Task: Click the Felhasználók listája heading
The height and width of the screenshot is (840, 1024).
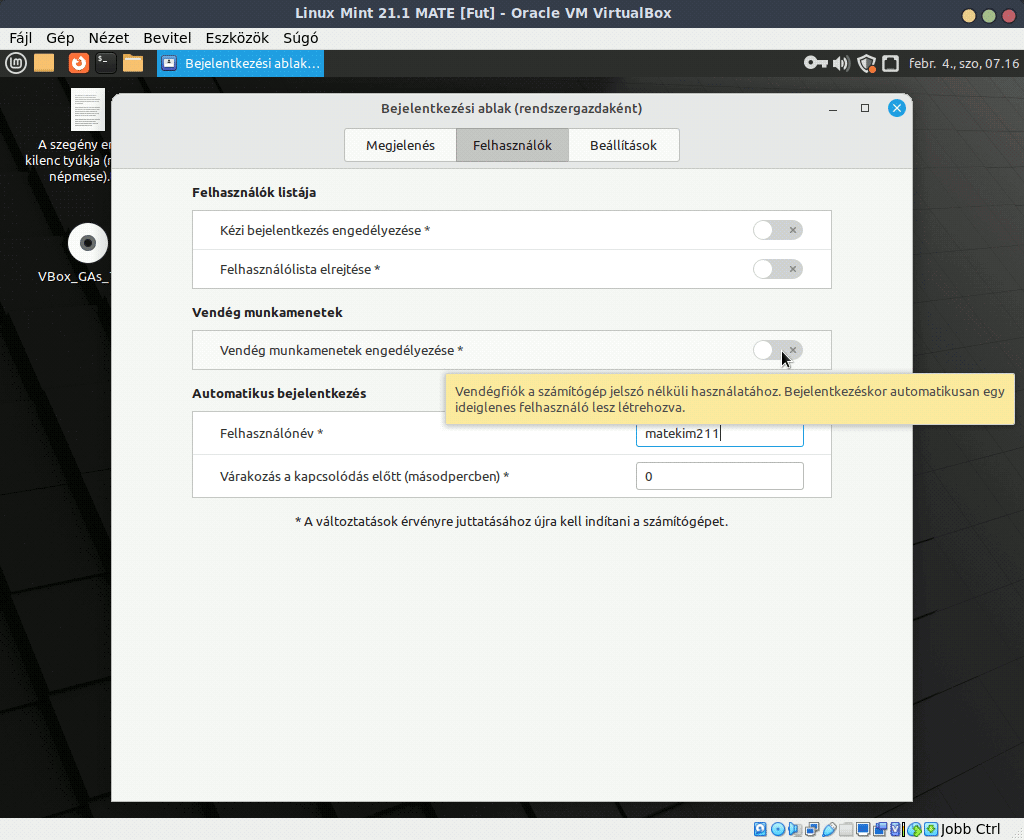Action: tap(254, 192)
